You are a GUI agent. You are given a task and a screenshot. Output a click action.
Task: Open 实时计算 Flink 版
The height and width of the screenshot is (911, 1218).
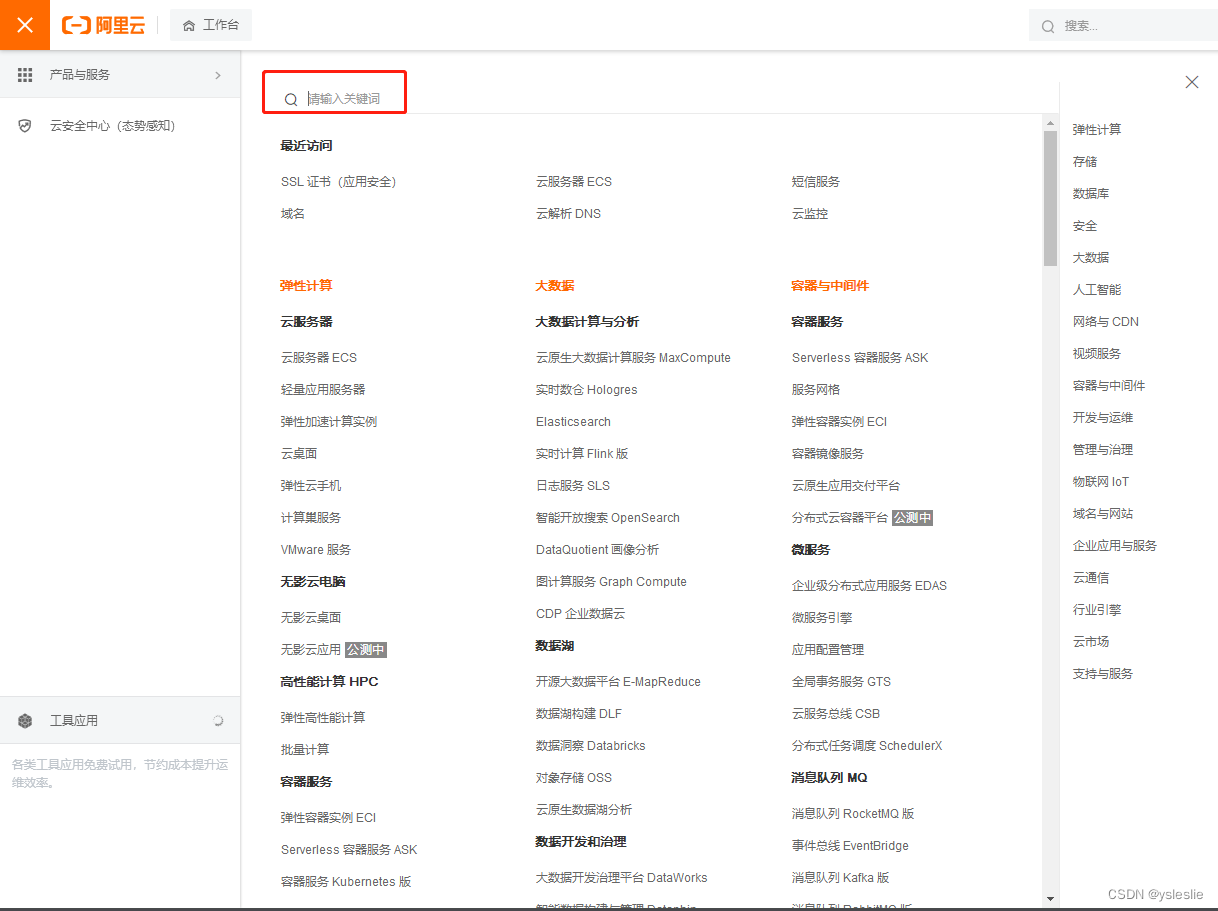tap(582, 454)
